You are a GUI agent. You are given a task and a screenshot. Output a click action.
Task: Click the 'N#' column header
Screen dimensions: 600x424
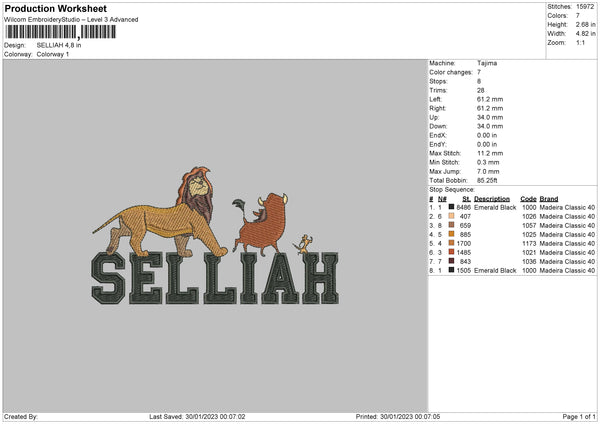442,199
